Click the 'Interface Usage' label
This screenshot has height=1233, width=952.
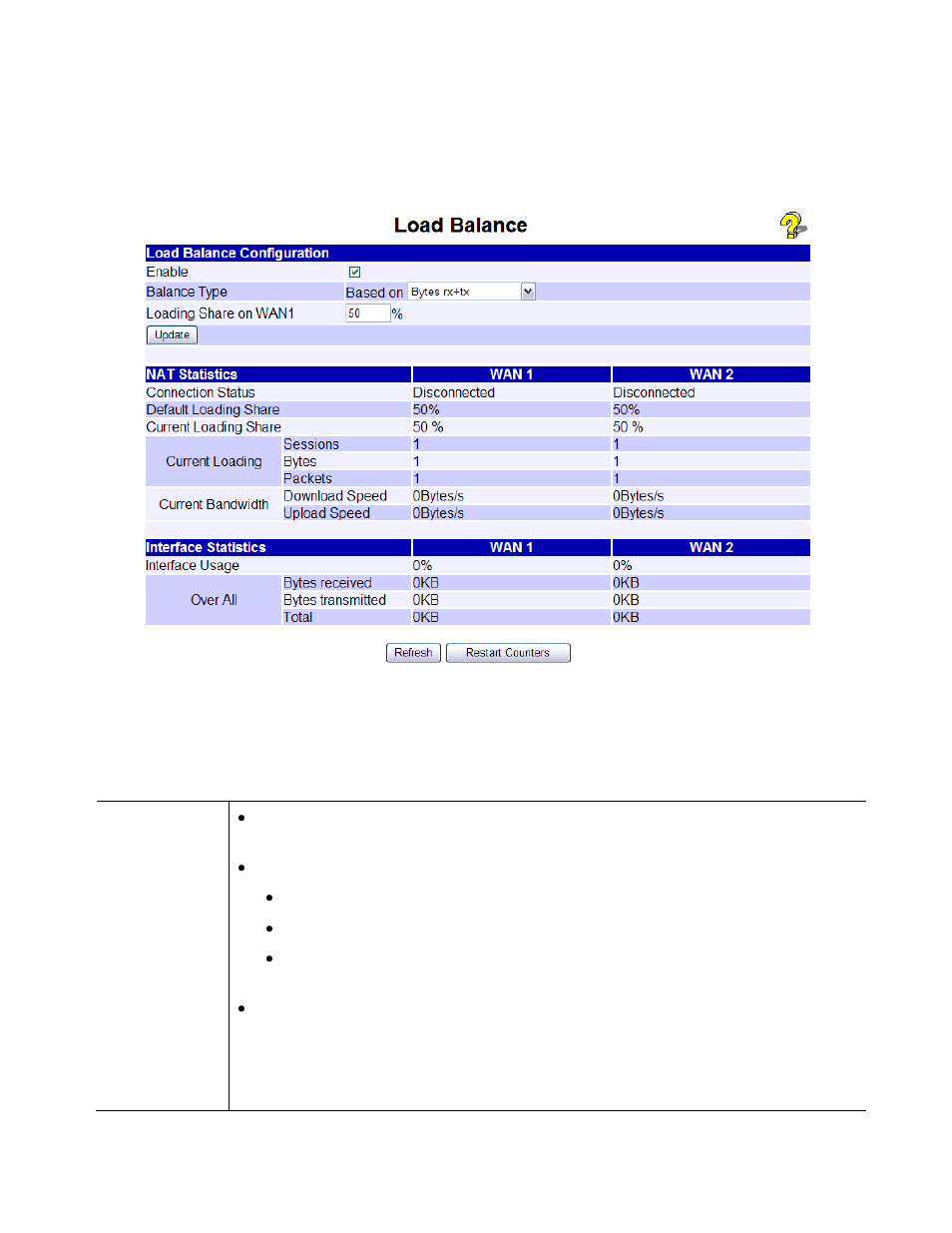point(193,565)
